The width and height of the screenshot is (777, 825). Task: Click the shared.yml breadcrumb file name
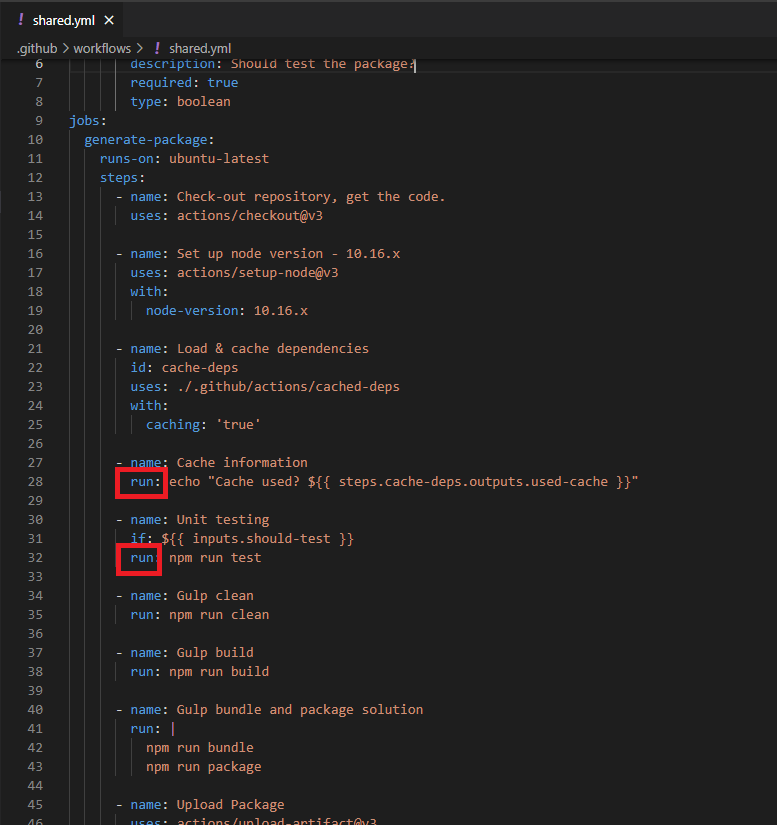tap(200, 48)
